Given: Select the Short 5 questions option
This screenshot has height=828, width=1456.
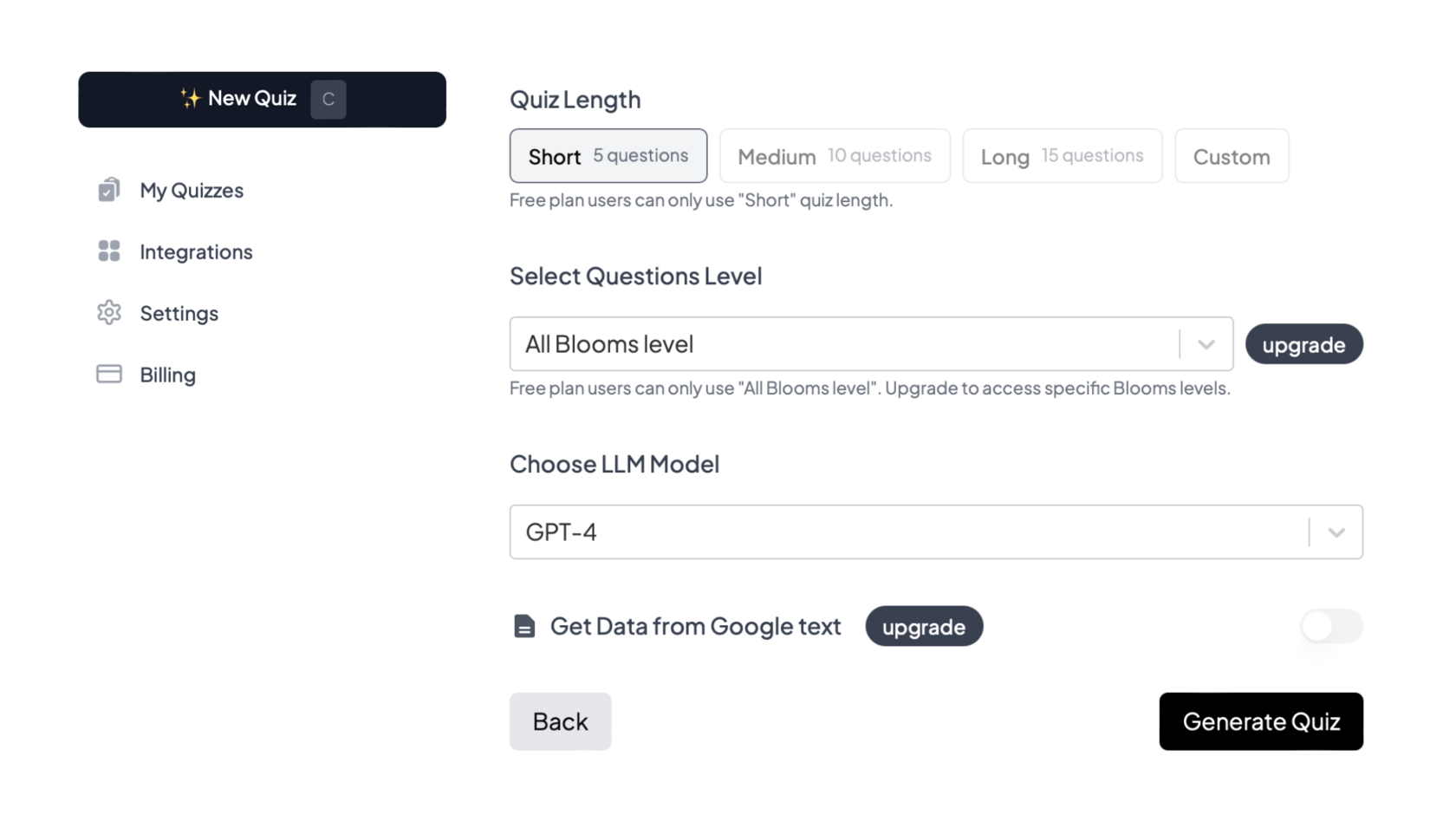Looking at the screenshot, I should point(608,156).
